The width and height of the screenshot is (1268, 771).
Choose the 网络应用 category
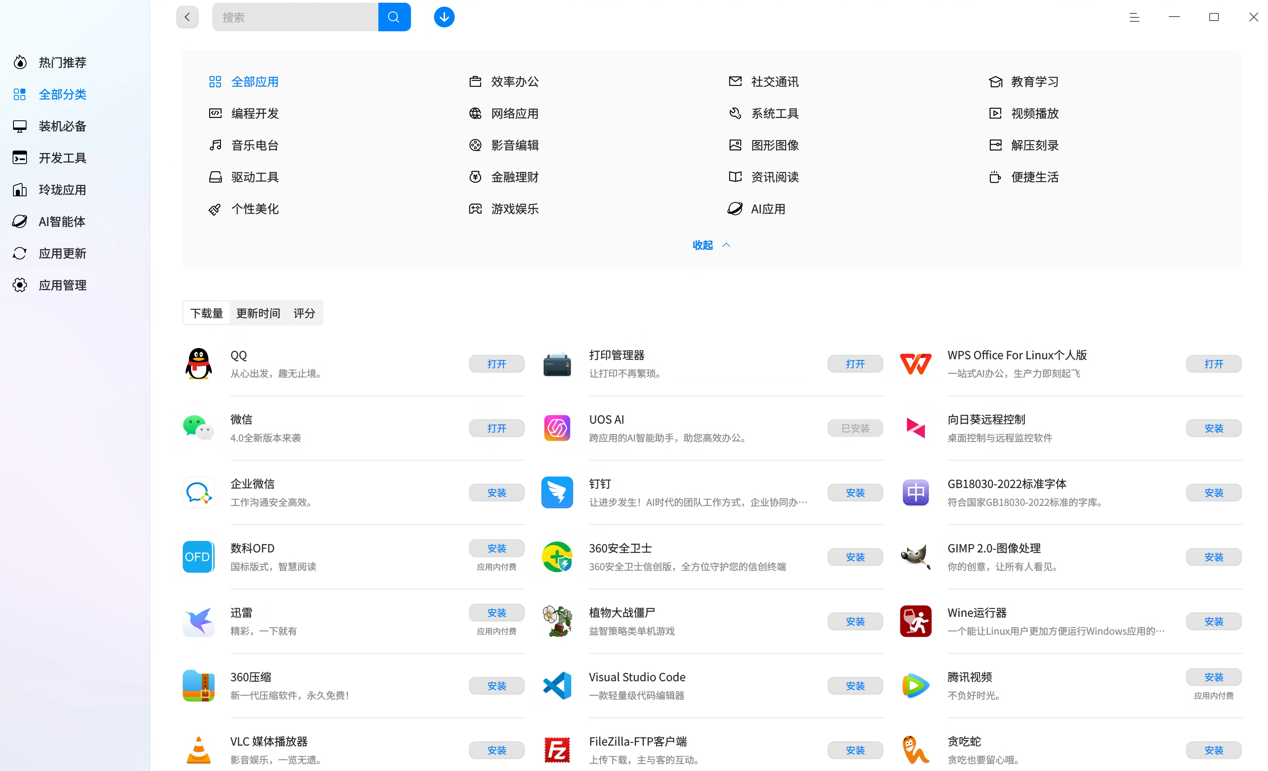click(504, 114)
